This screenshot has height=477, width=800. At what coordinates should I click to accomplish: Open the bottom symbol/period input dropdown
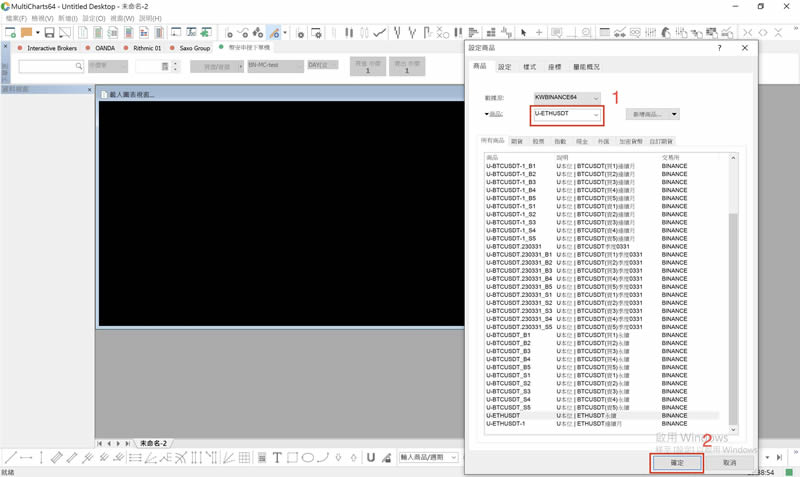(453, 458)
